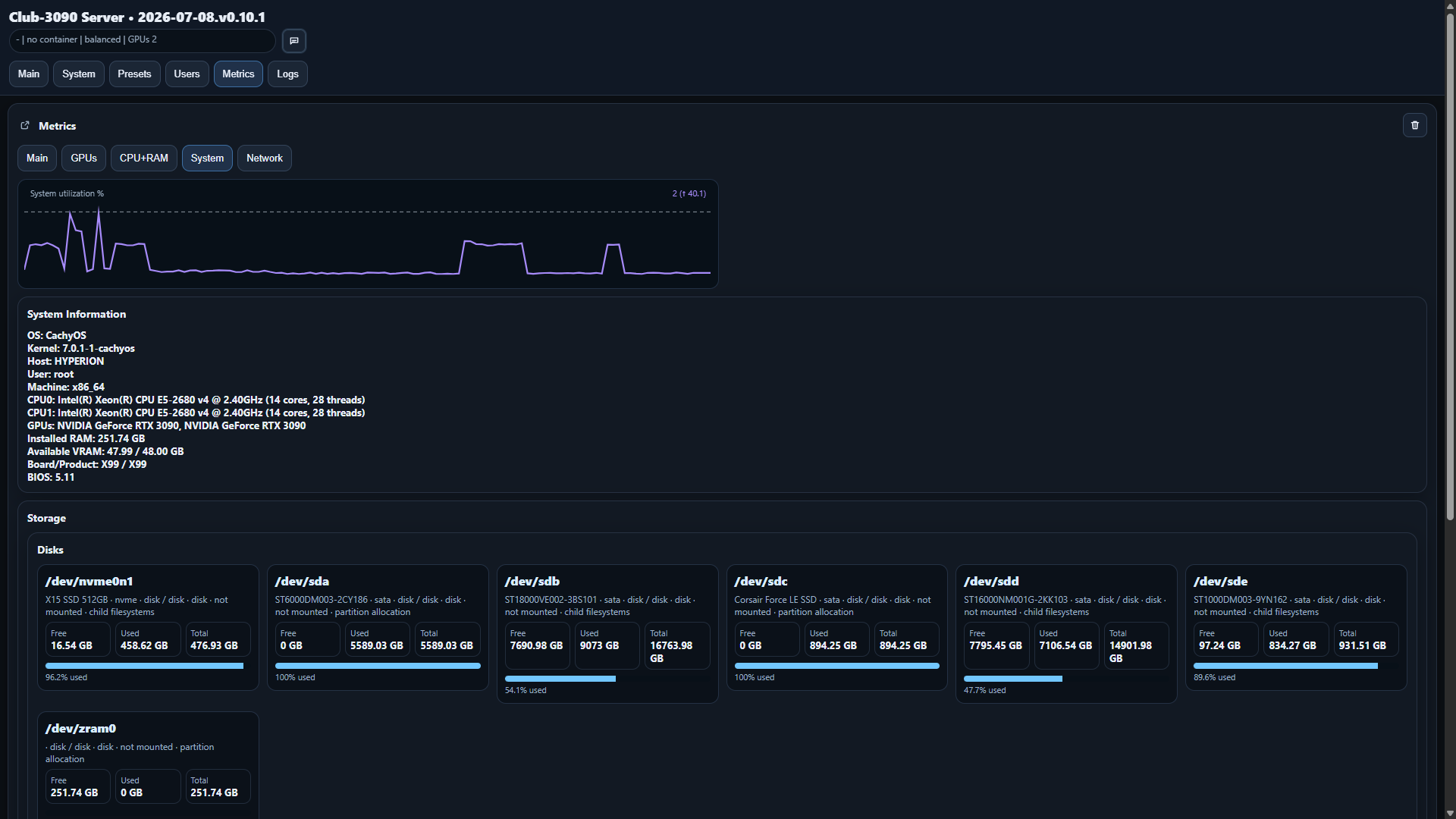Click the /dev/sda disk heading
1456x819 pixels.
tap(302, 581)
